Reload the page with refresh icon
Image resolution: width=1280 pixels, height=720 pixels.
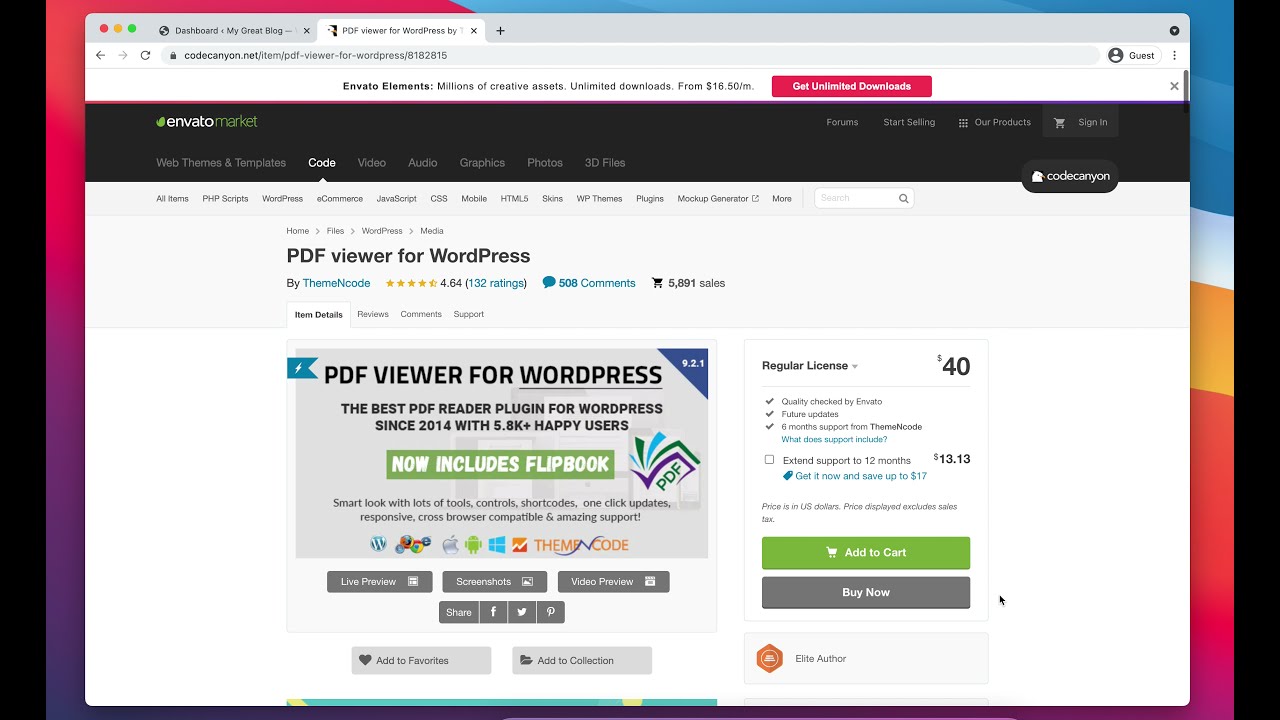145,55
